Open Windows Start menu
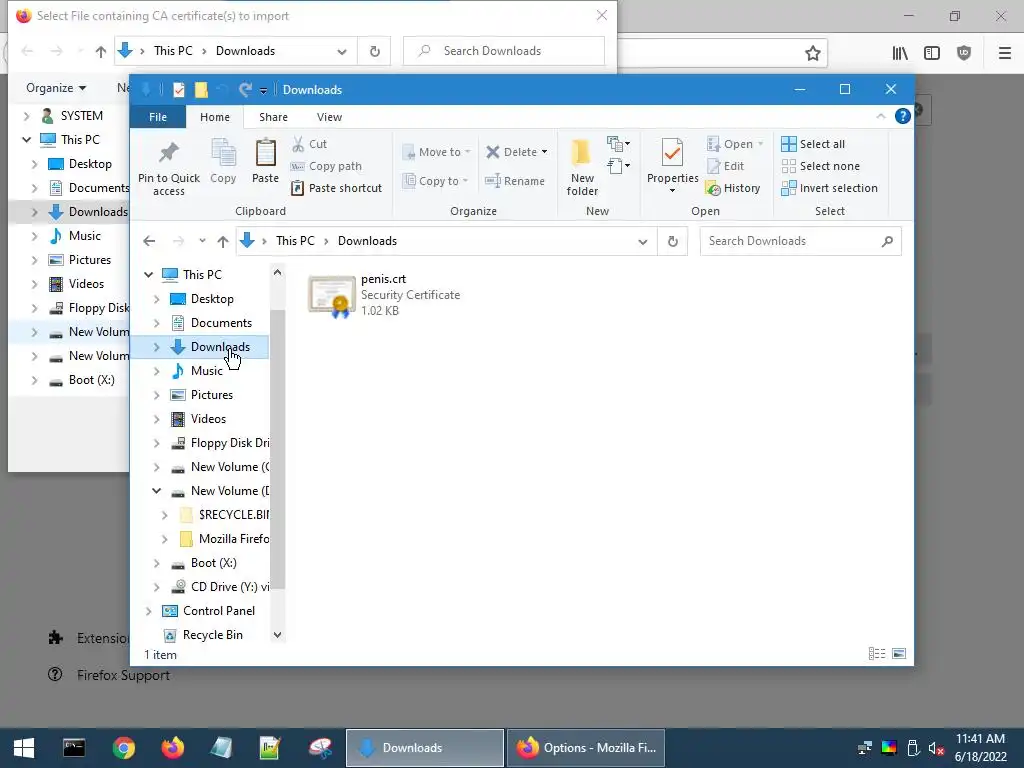 24,748
